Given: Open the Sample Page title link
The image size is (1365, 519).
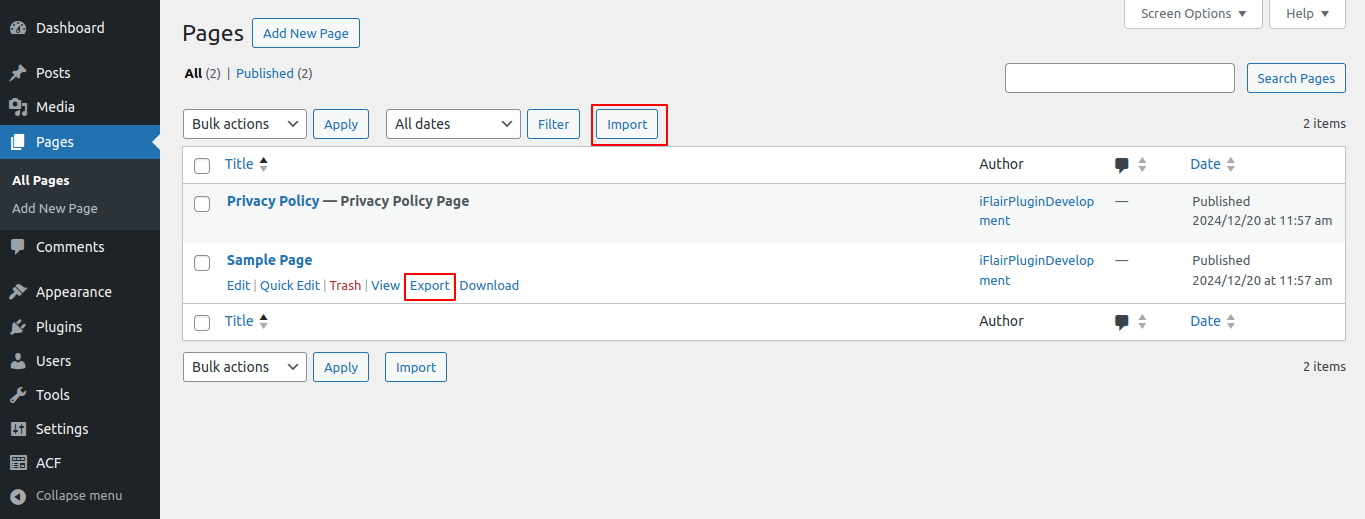Looking at the screenshot, I should tap(269, 260).
